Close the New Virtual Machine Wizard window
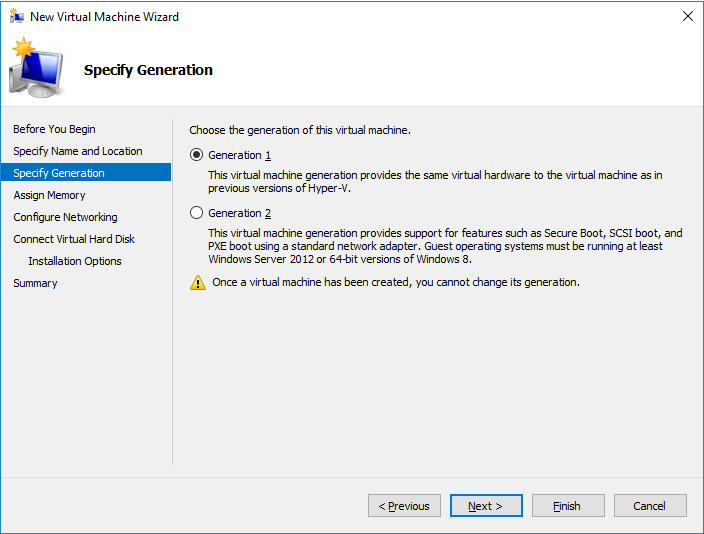Screen dimensions: 704x534 (x=687, y=17)
